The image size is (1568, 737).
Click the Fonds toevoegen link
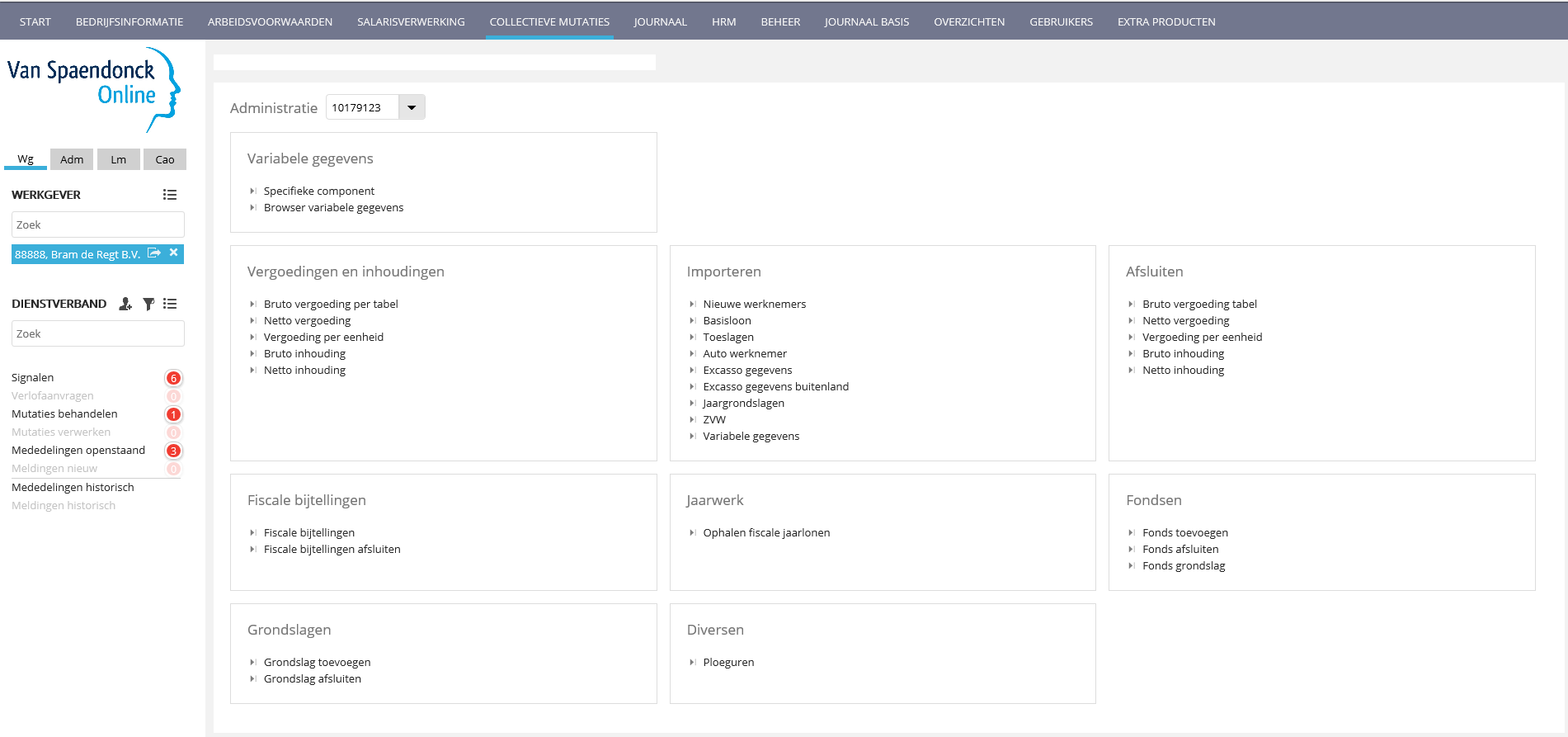pyautogui.click(x=1184, y=532)
